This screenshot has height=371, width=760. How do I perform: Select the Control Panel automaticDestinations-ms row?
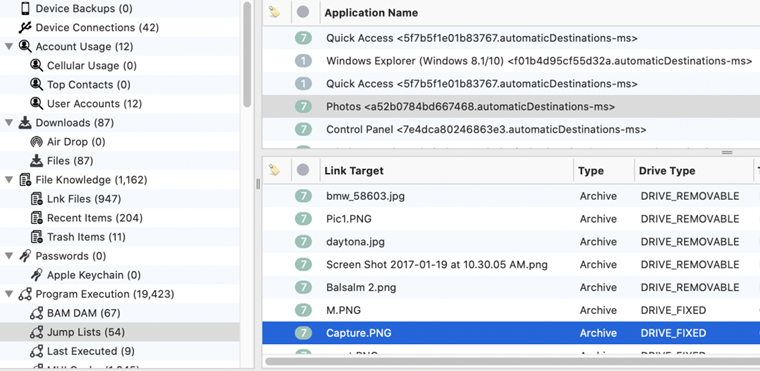coord(511,129)
